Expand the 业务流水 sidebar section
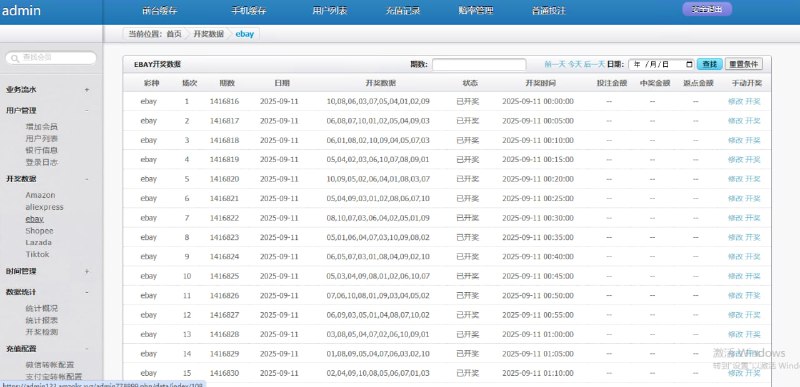The image size is (800, 387). click(x=87, y=90)
